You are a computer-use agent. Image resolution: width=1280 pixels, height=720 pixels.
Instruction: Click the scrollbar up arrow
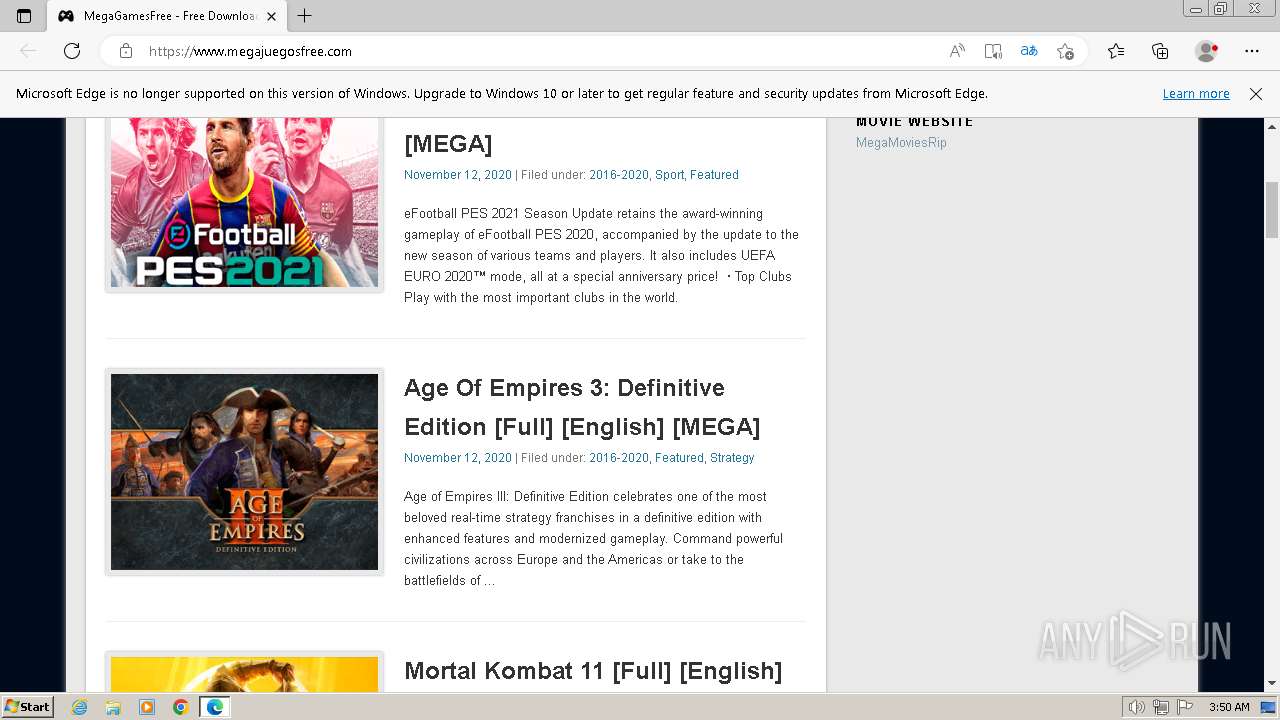pyautogui.click(x=1272, y=126)
